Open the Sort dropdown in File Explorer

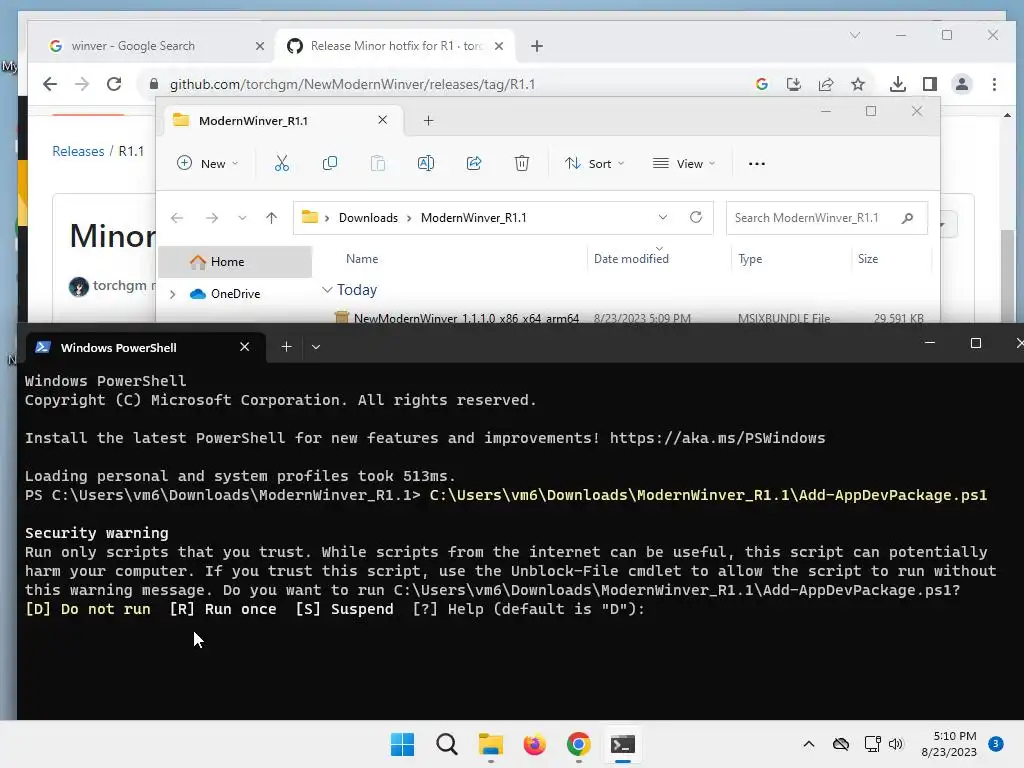[595, 163]
